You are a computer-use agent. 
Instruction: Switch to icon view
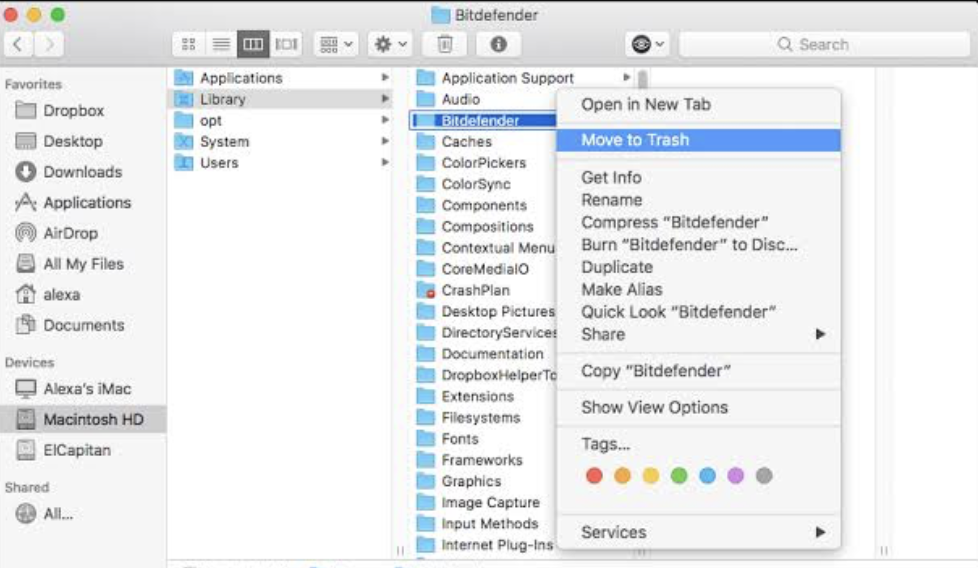click(188, 44)
